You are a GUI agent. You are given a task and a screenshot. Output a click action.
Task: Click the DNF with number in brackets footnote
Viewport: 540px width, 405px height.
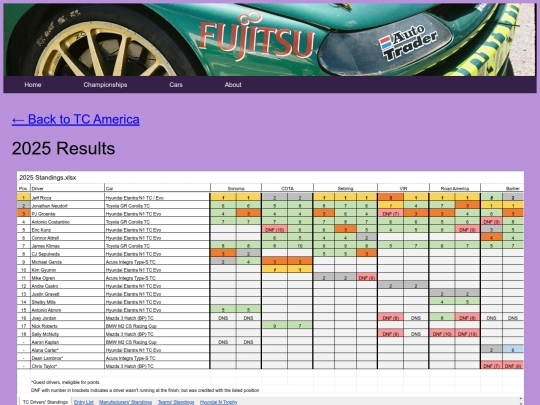coord(145,390)
